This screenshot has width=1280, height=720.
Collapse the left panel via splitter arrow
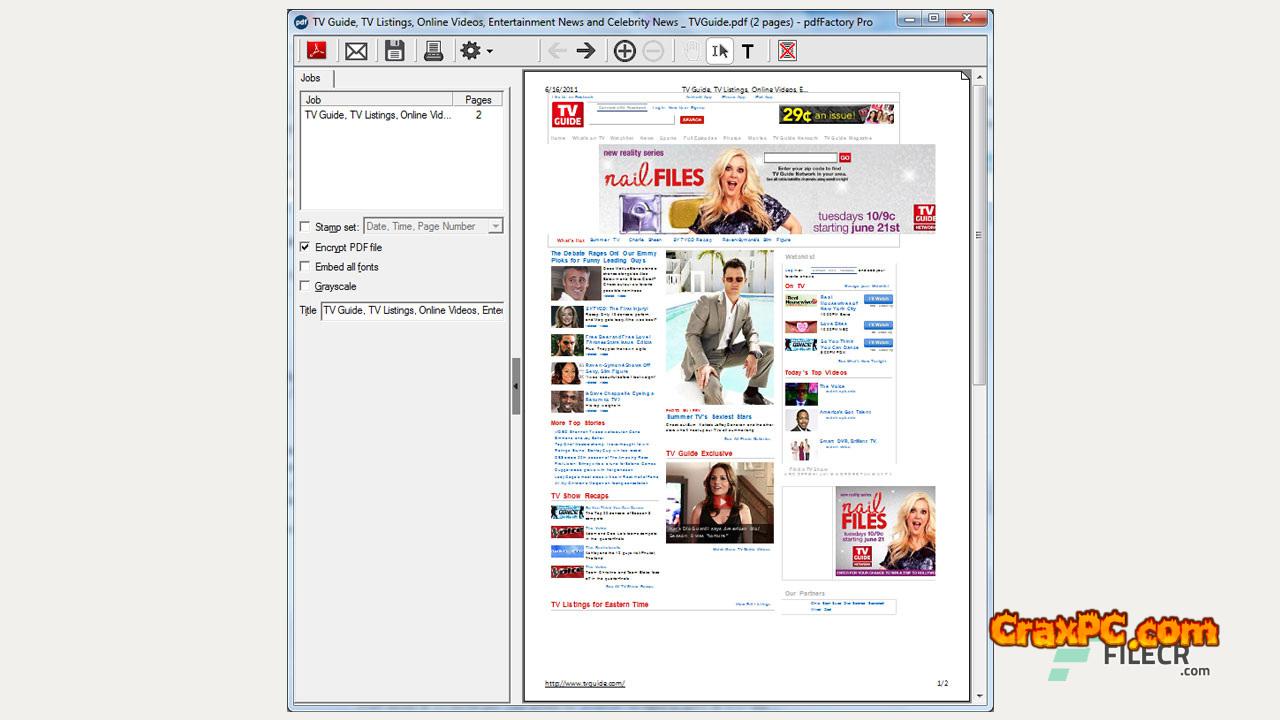tap(516, 386)
